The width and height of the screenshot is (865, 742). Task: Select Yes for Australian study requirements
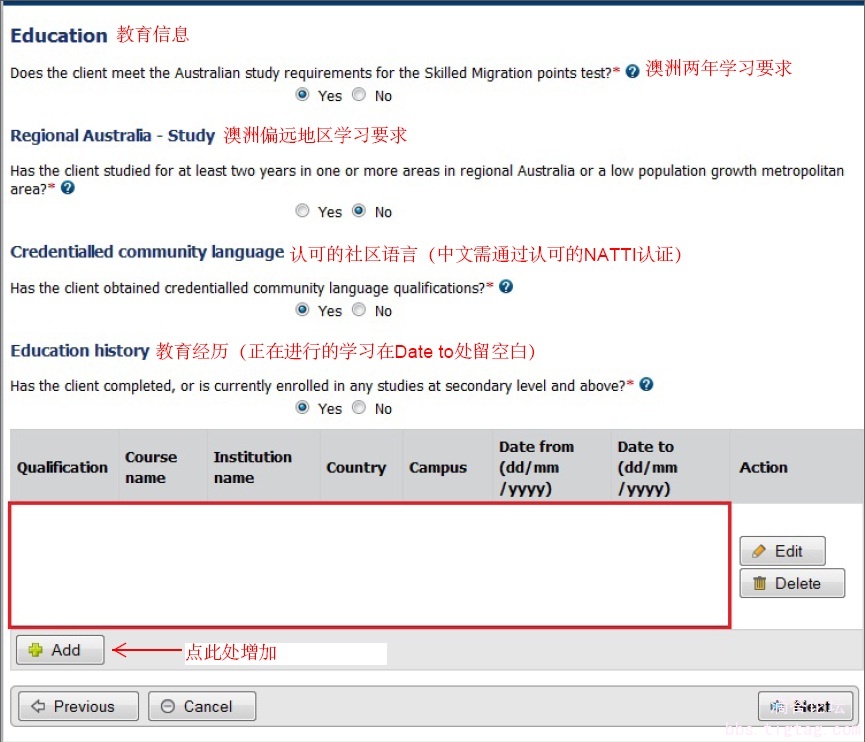(x=303, y=95)
